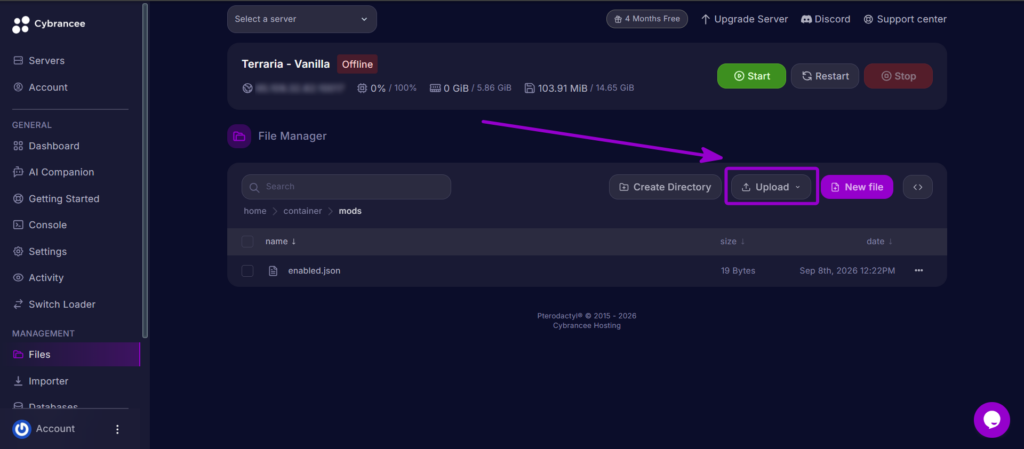The width and height of the screenshot is (1024, 449).
Task: Click the Offline status badge
Action: 357,64
